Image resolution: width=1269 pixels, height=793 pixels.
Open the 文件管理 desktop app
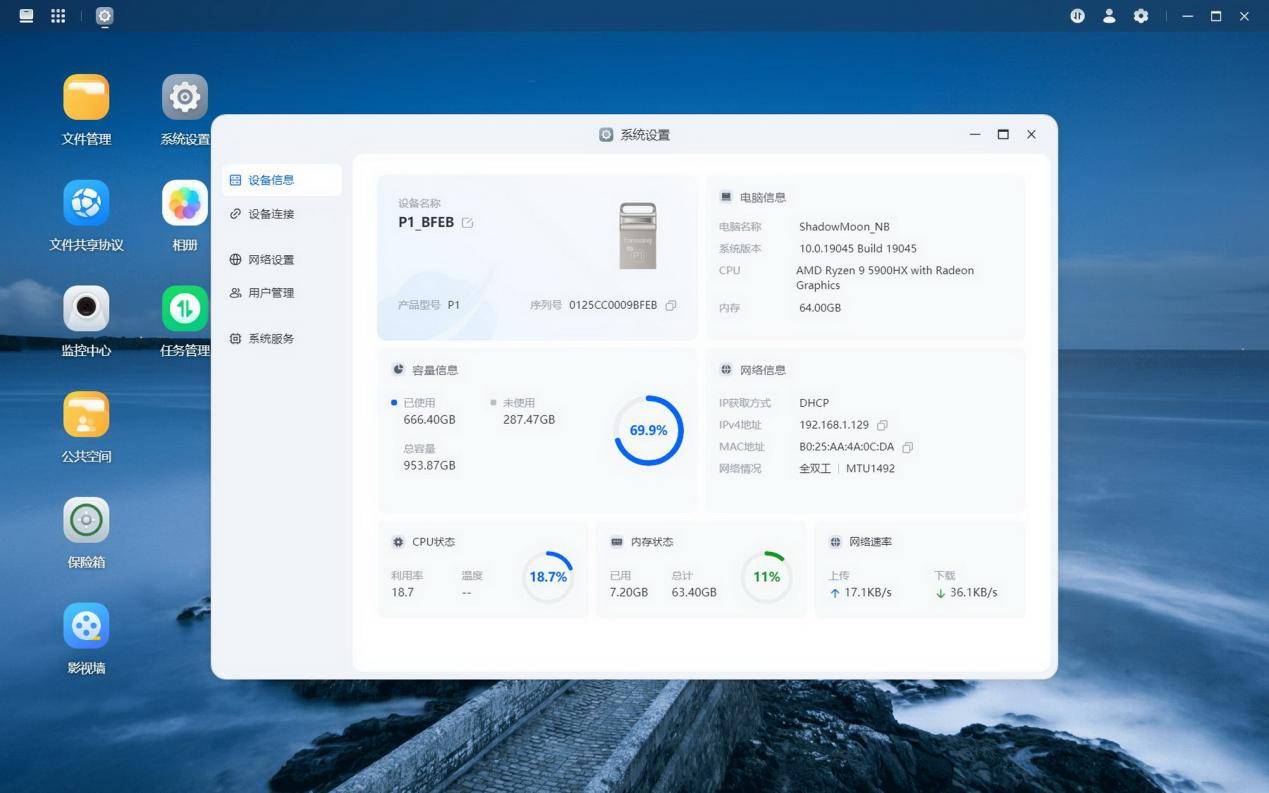86,97
